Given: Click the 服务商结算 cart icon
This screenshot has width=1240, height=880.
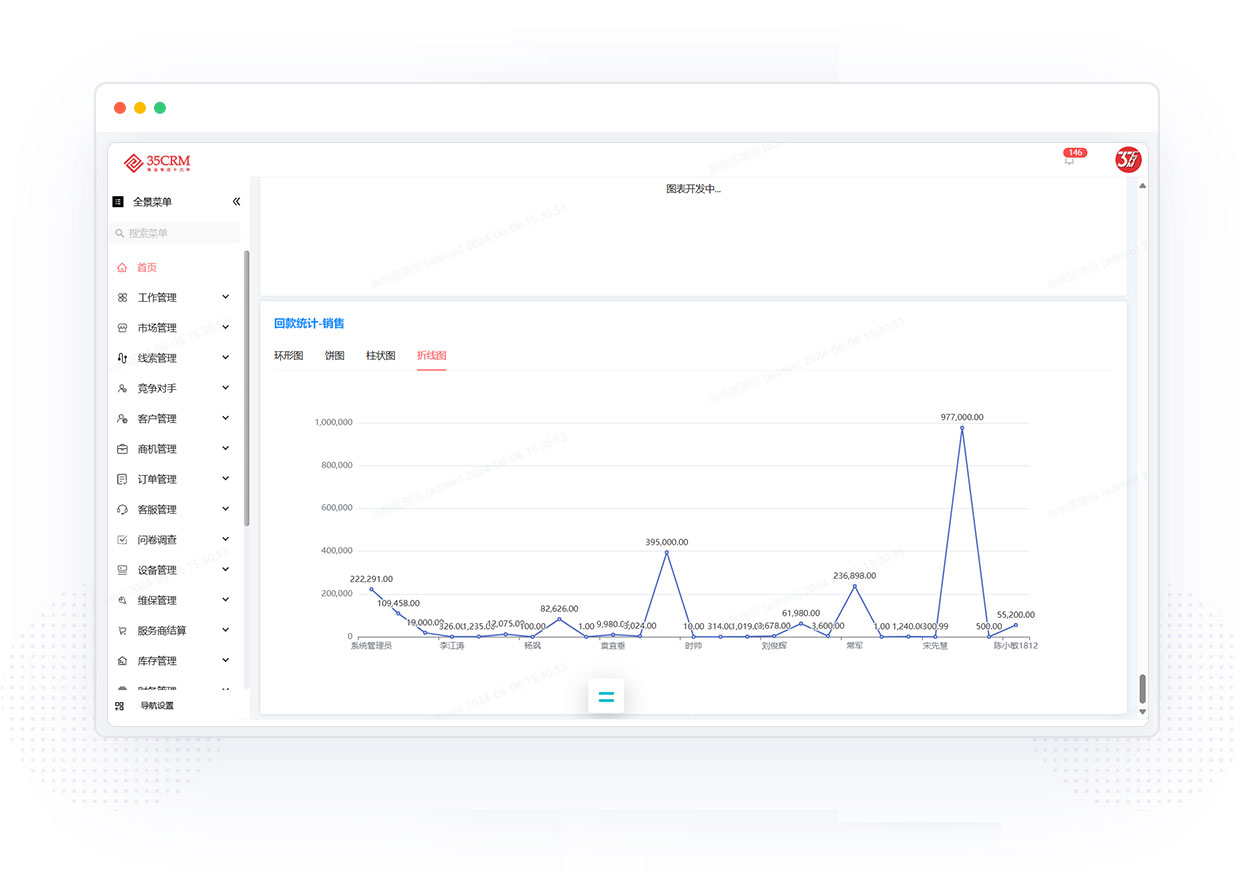Looking at the screenshot, I should point(122,630).
